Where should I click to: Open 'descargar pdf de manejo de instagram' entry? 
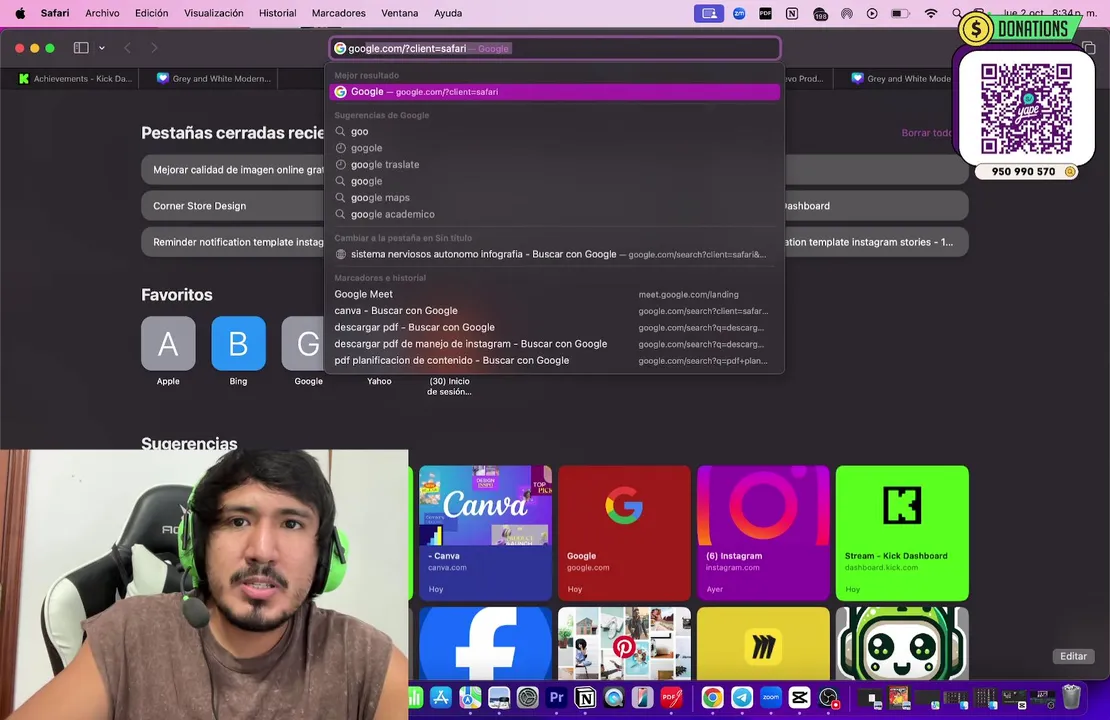pyautogui.click(x=555, y=344)
